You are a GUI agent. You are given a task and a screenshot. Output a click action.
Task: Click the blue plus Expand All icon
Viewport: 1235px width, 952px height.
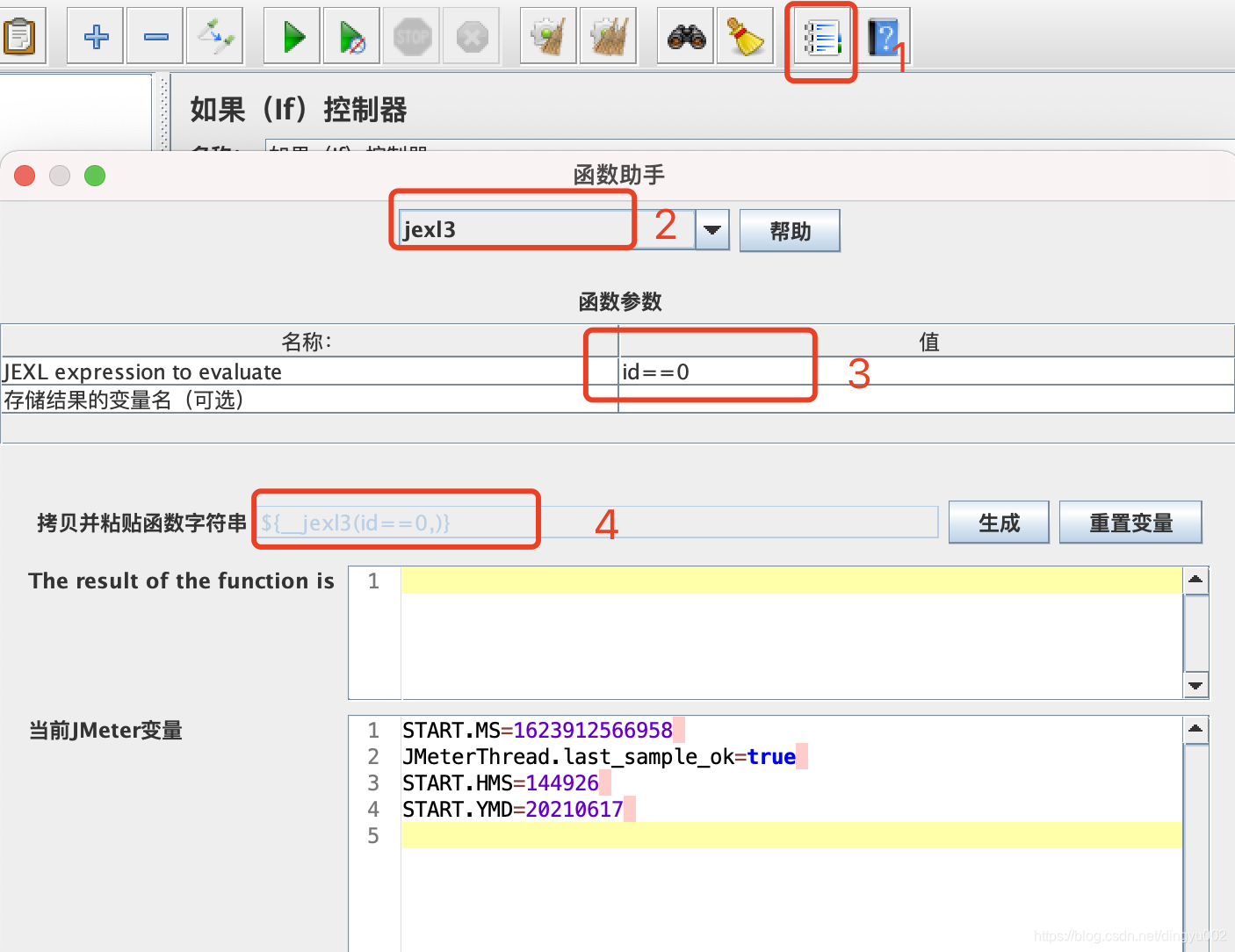pyautogui.click(x=96, y=37)
